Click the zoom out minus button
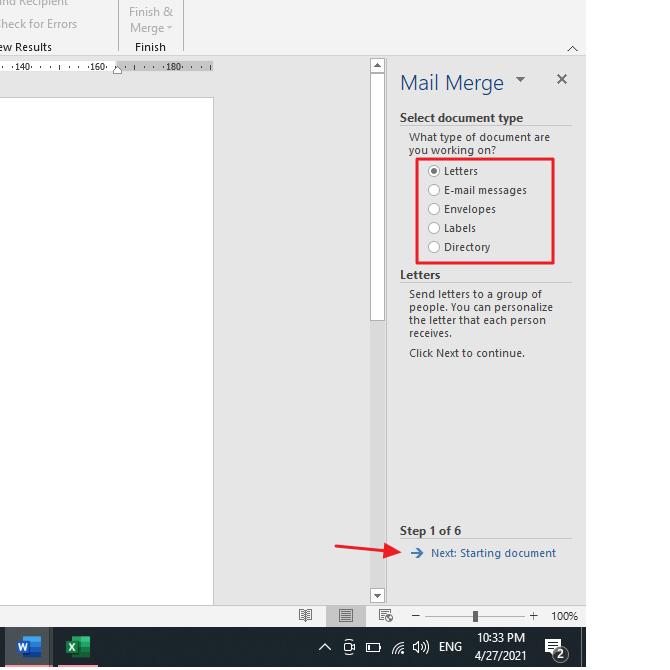 (x=416, y=616)
